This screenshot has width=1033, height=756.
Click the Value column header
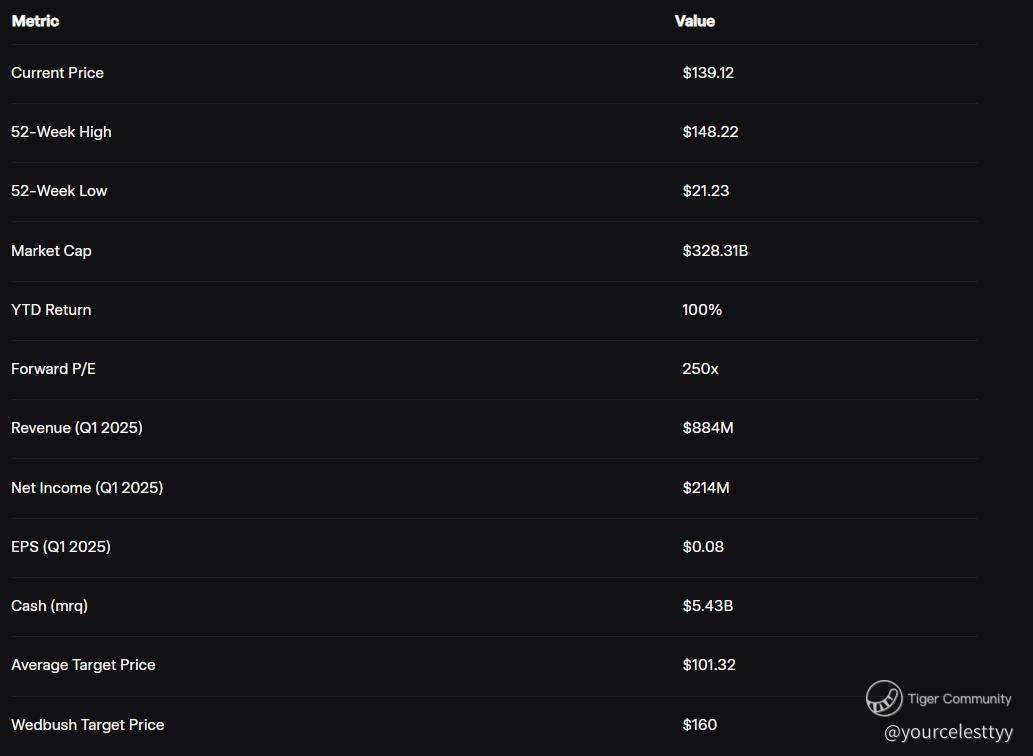point(694,21)
